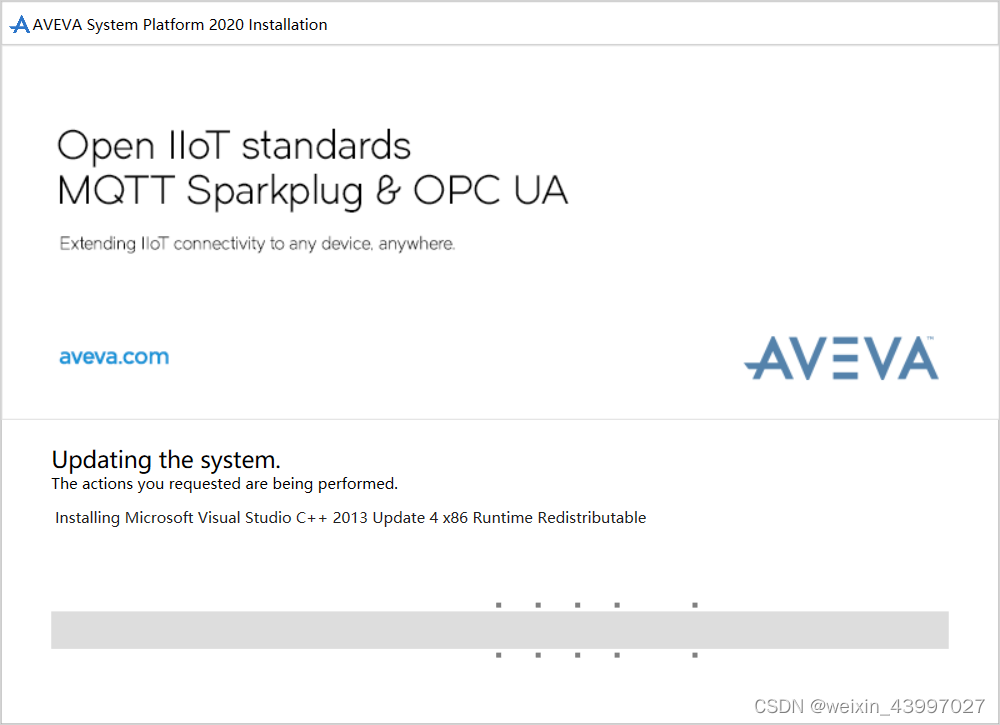Click the installation progress bar
This screenshot has width=1000, height=725.
pyautogui.click(x=499, y=630)
